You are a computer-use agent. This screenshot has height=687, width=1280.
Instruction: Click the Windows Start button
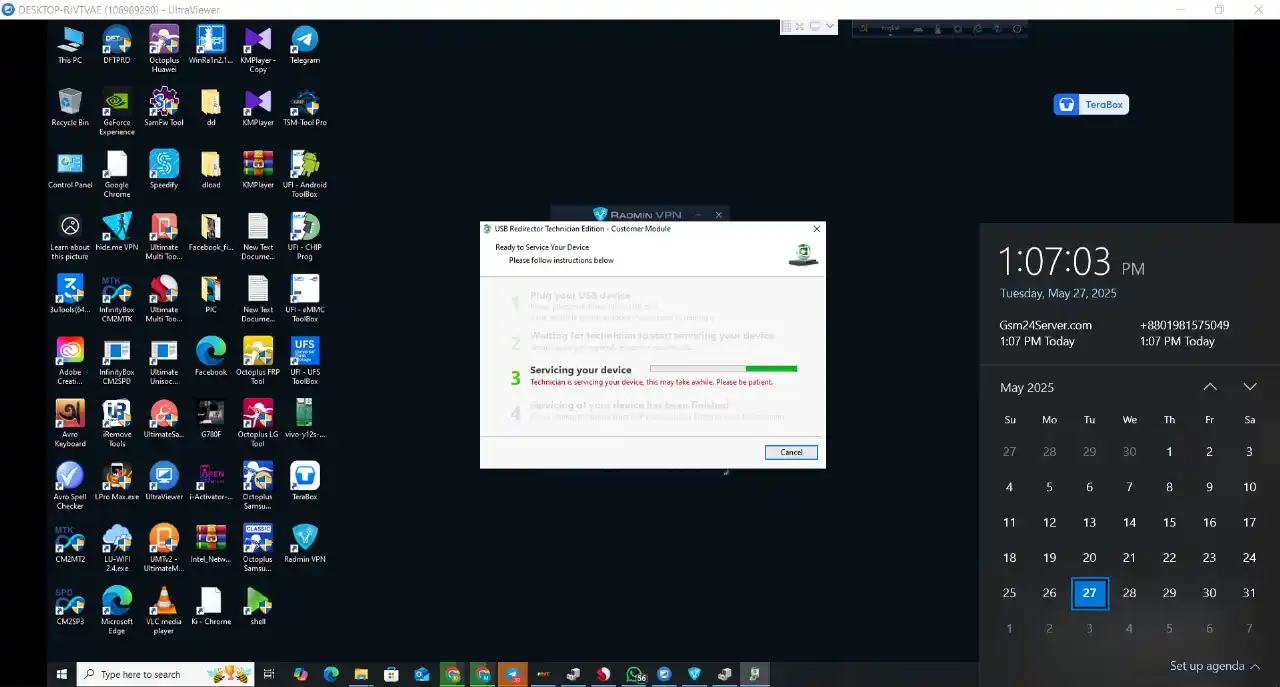(x=62, y=674)
